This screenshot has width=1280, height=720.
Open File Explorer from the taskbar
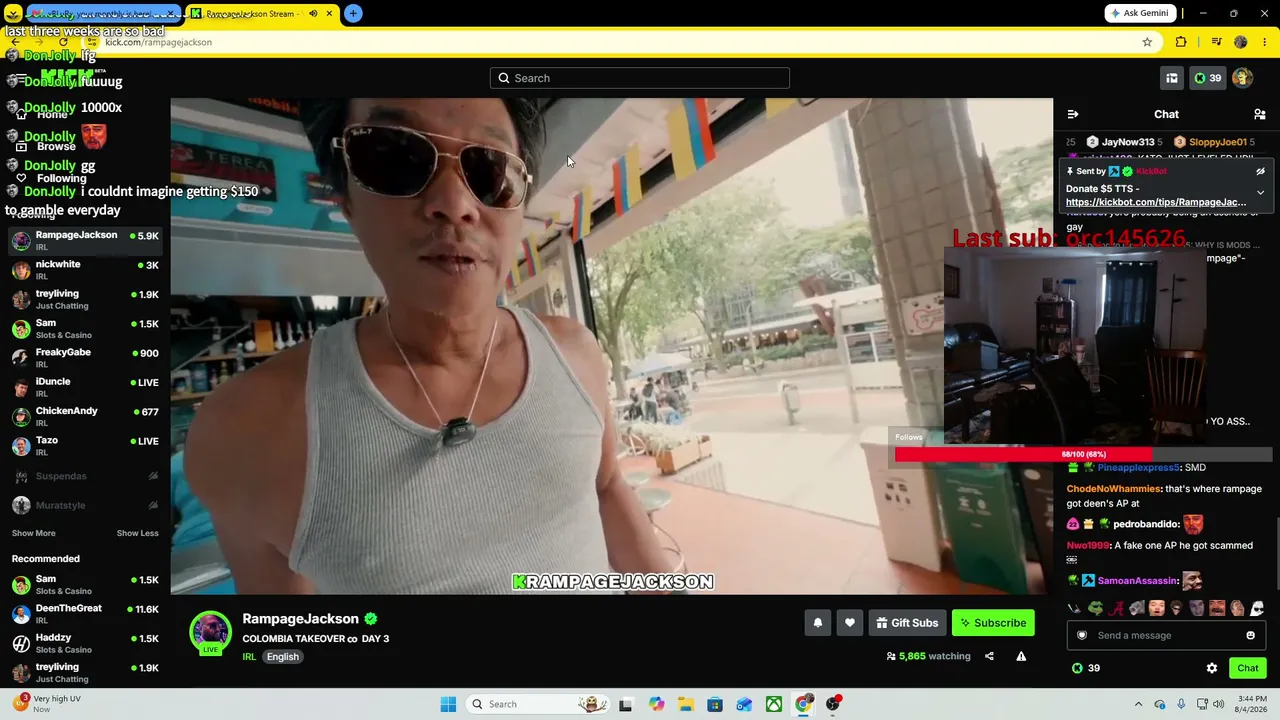pos(685,704)
